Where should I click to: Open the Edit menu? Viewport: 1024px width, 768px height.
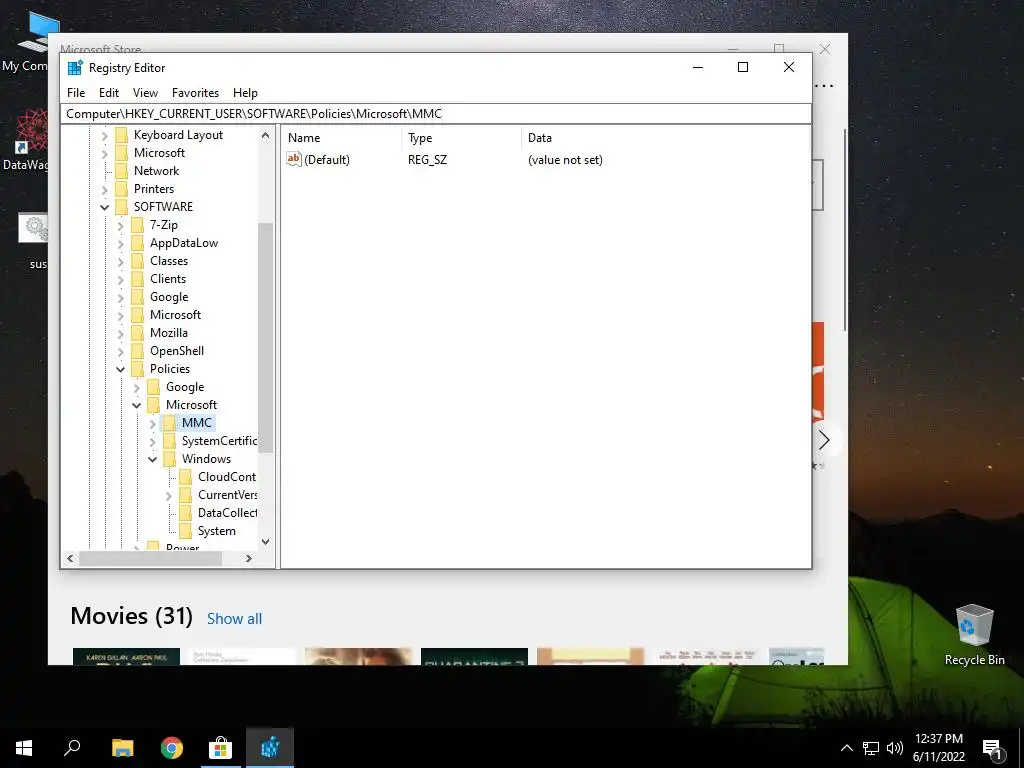[x=108, y=93]
